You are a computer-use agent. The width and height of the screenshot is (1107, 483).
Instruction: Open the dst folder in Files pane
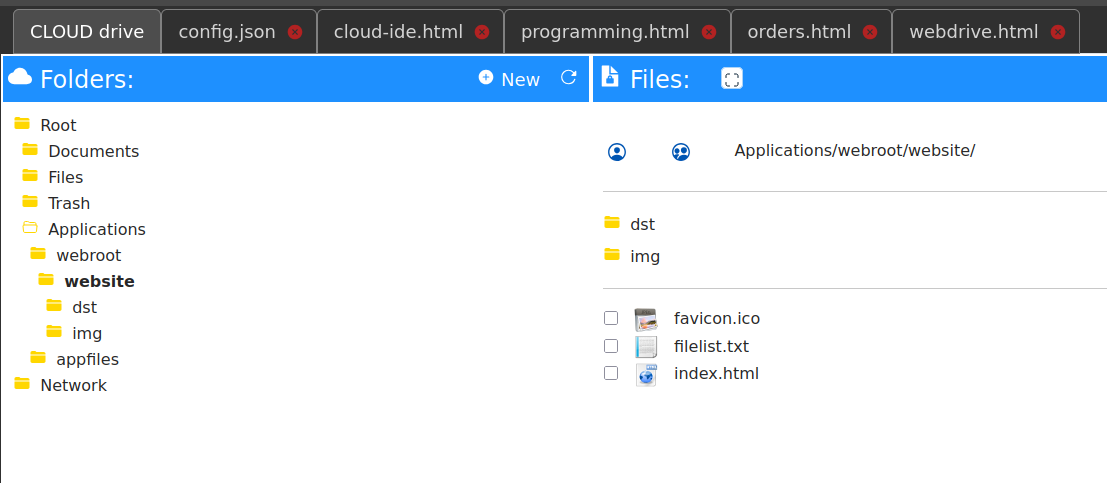tap(641, 224)
